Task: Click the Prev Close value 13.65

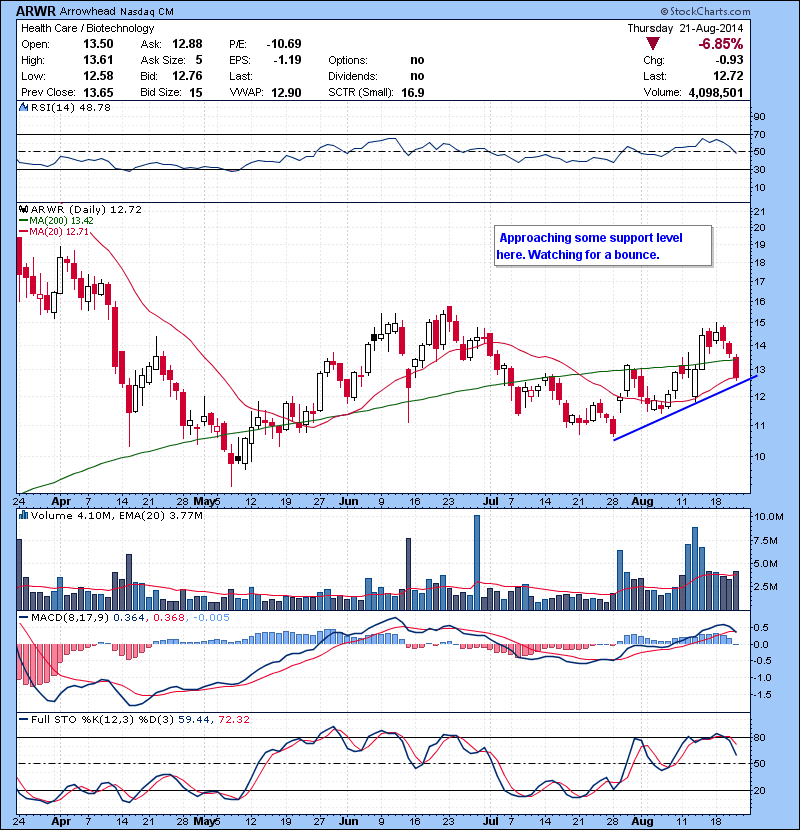Action: click(x=98, y=92)
